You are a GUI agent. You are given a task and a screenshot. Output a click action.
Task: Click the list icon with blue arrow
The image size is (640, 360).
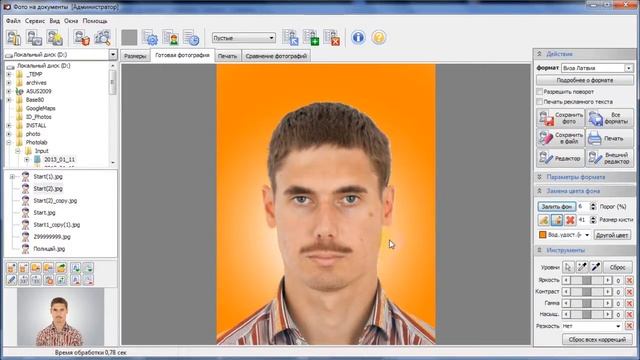(x=291, y=38)
